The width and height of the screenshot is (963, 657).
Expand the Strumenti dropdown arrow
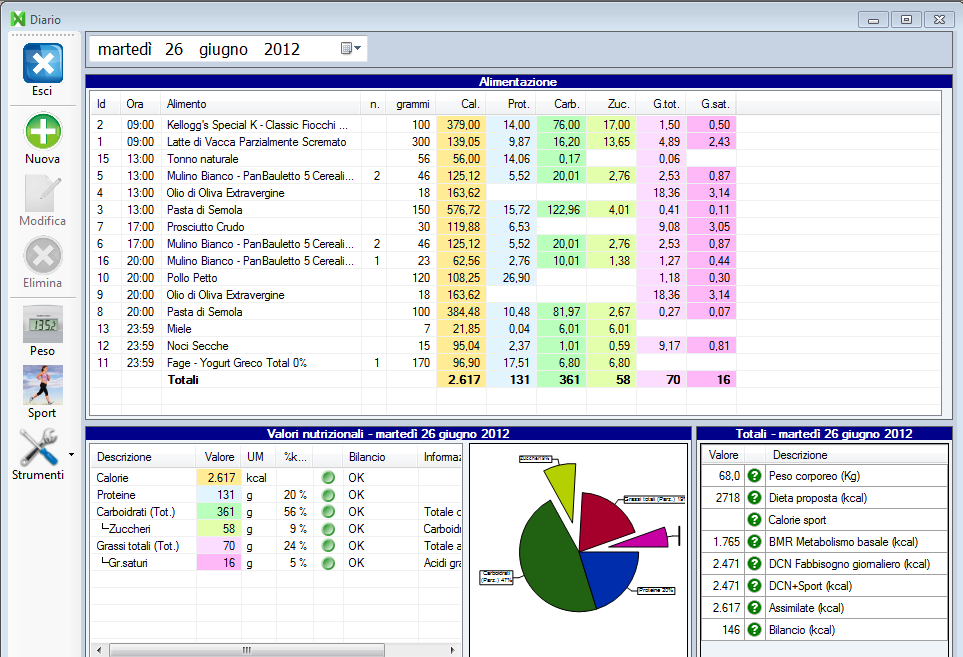pyautogui.click(x=71, y=455)
